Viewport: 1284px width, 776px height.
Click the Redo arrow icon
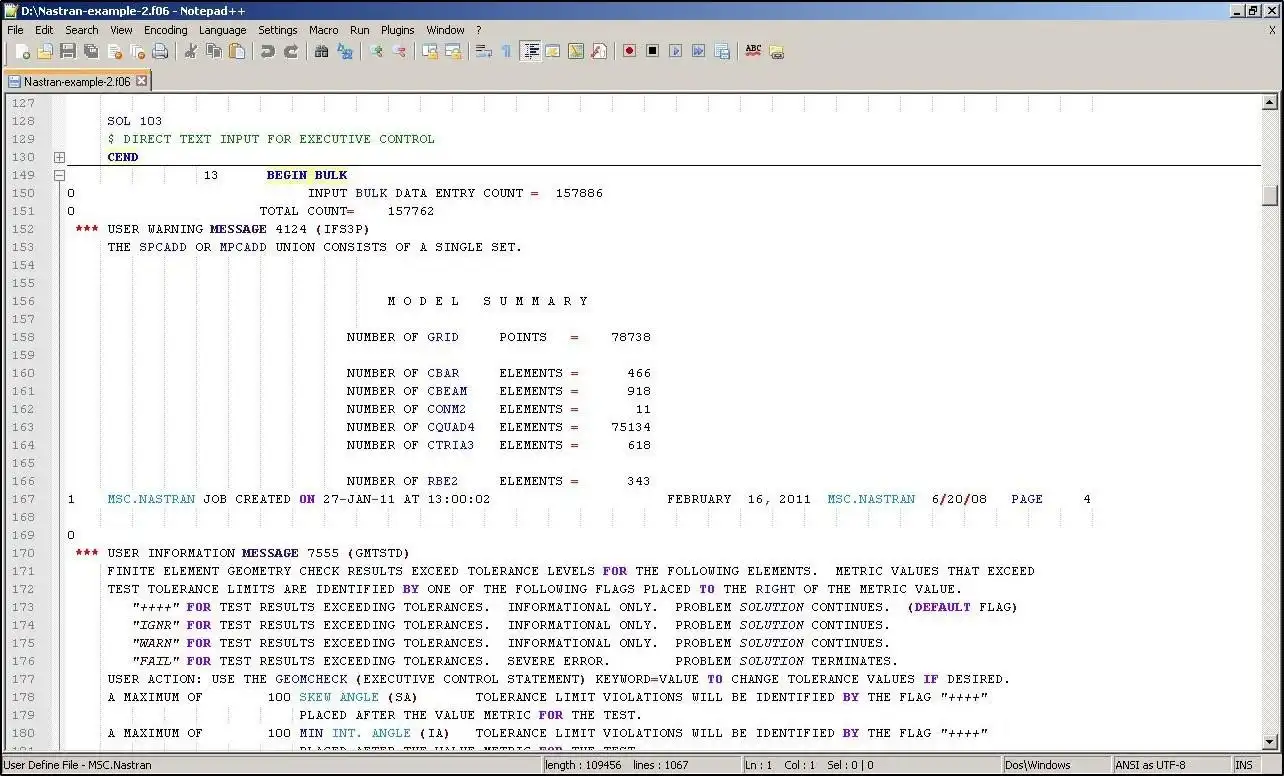291,51
